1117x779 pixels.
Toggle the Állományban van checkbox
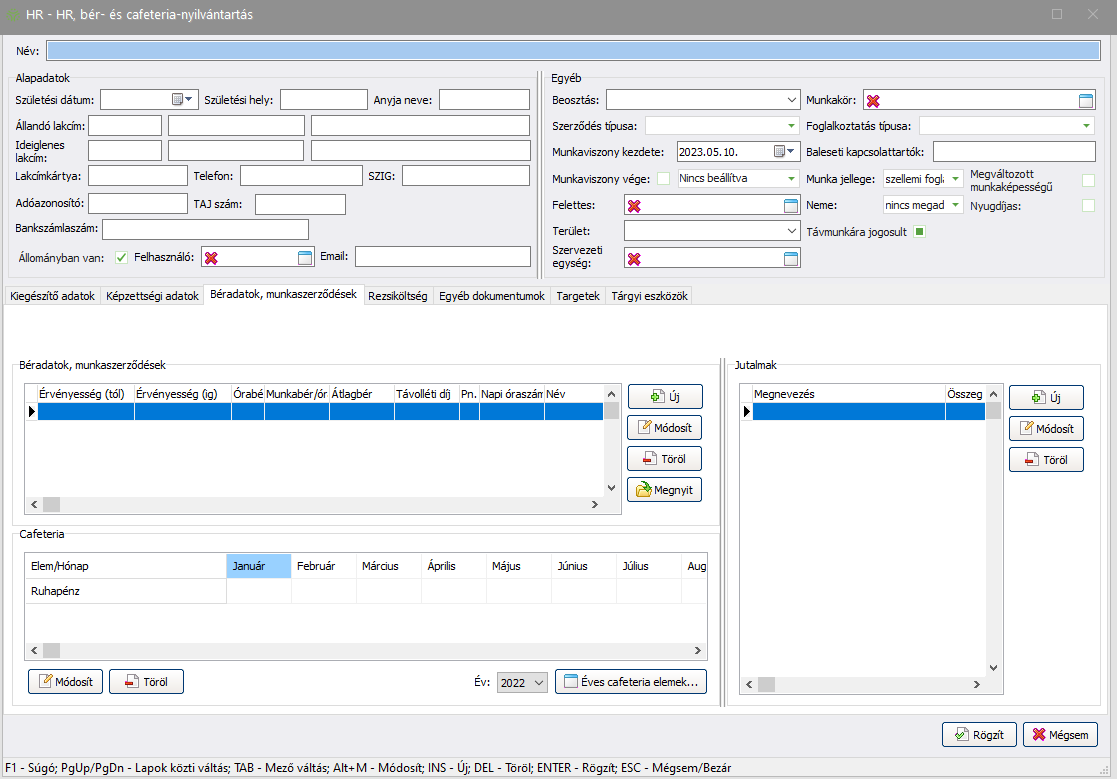click(121, 257)
